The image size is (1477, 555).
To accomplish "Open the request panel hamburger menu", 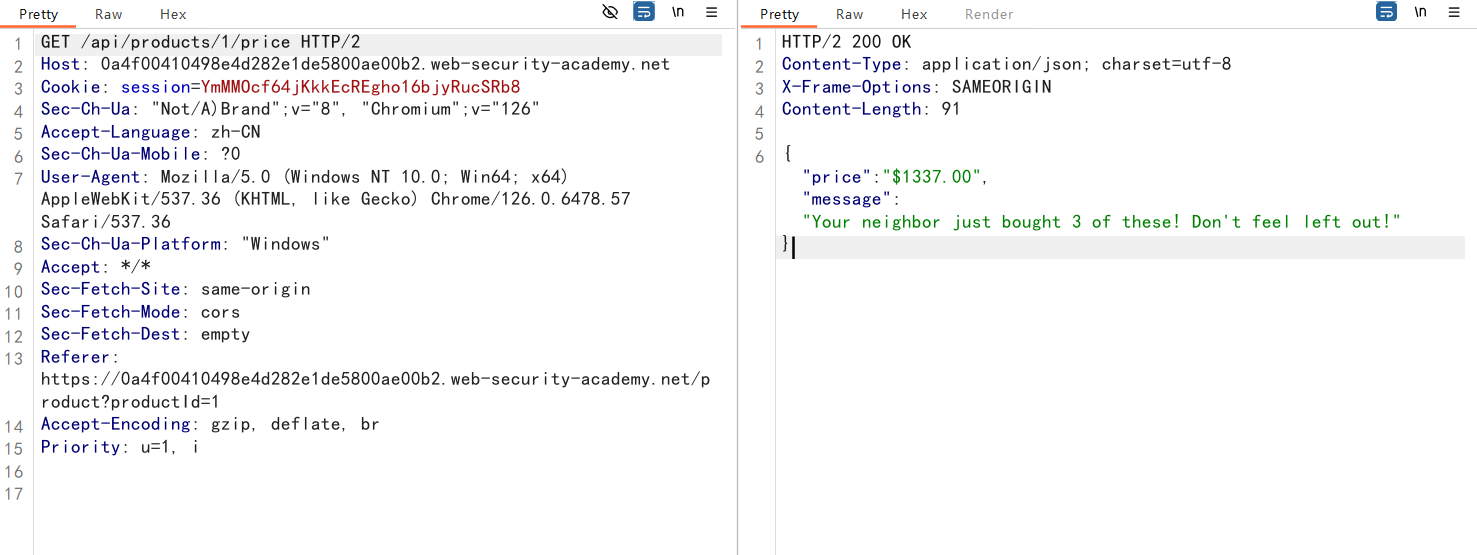I will pyautogui.click(x=712, y=12).
